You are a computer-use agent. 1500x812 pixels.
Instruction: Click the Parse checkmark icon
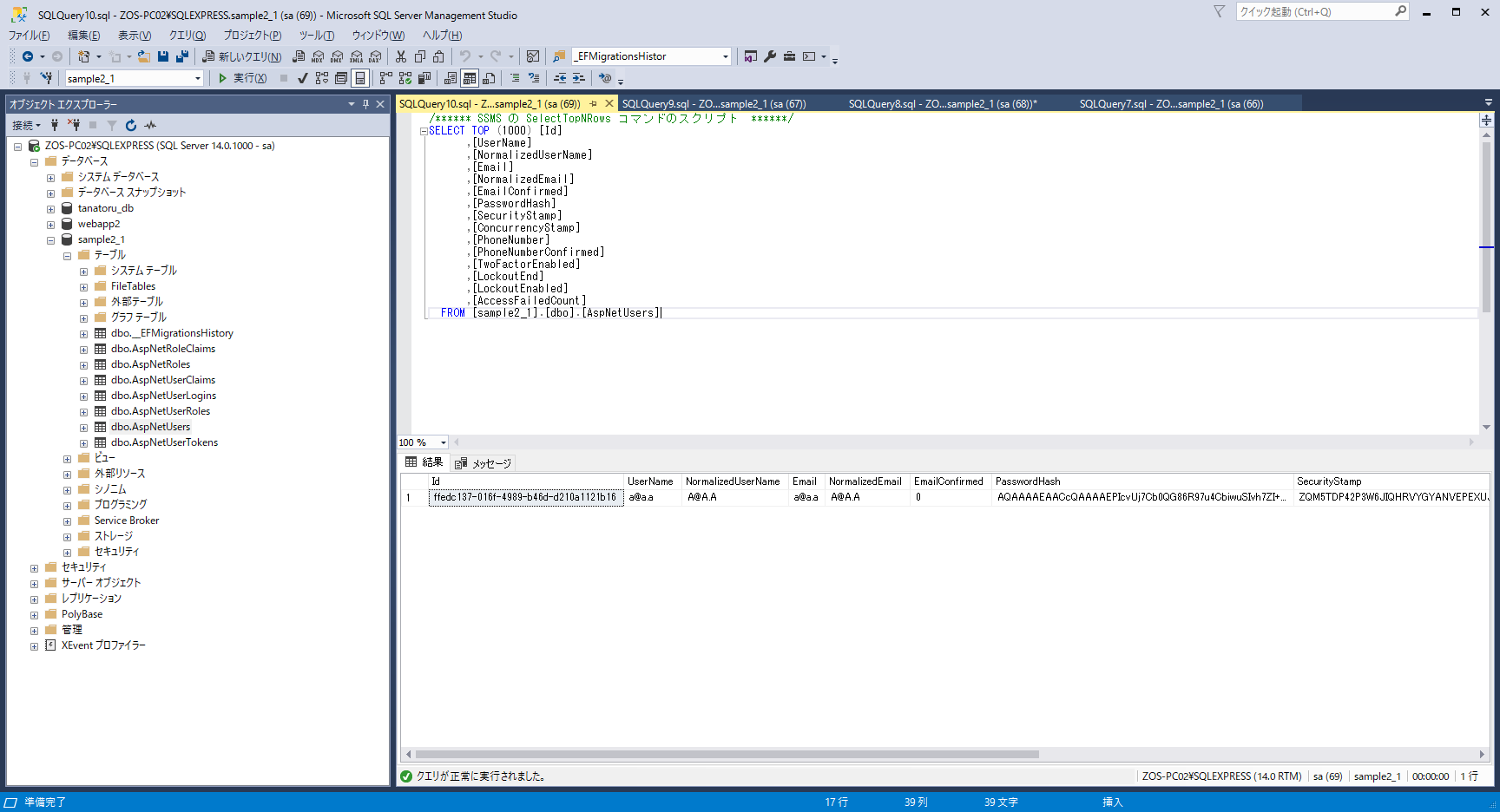[302, 78]
